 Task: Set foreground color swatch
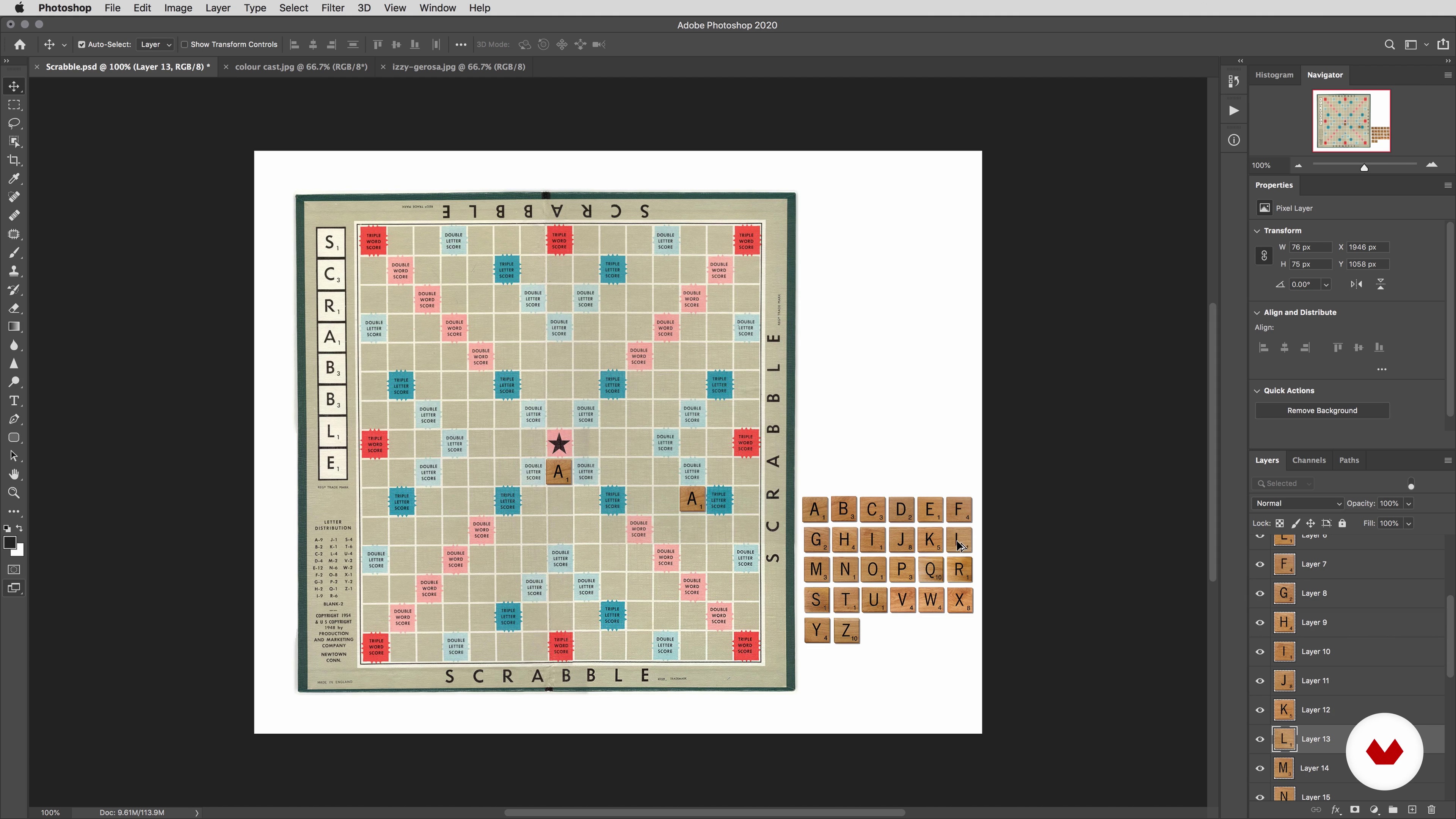pos(9,543)
